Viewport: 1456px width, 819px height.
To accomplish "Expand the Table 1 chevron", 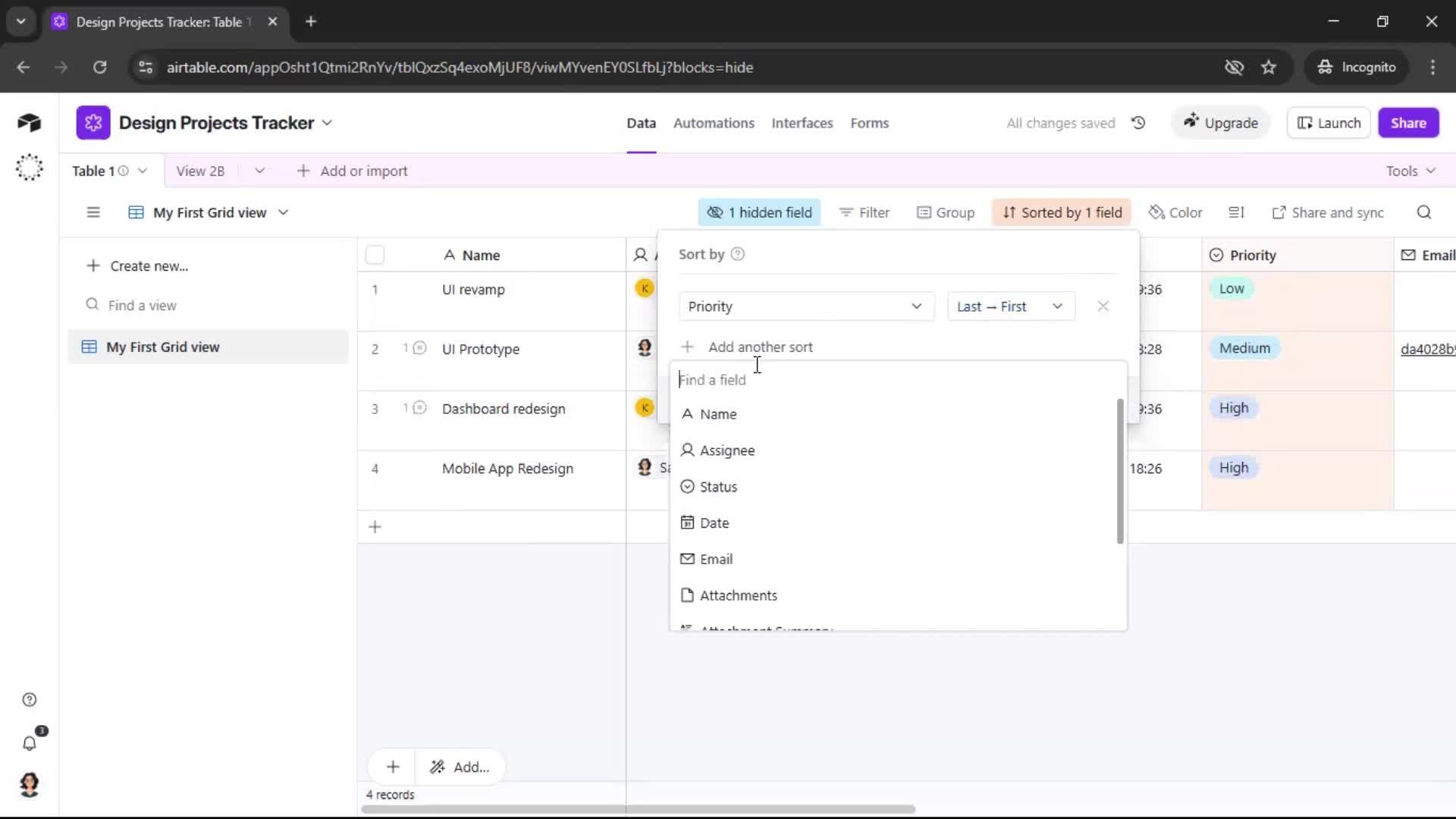I will [x=142, y=171].
